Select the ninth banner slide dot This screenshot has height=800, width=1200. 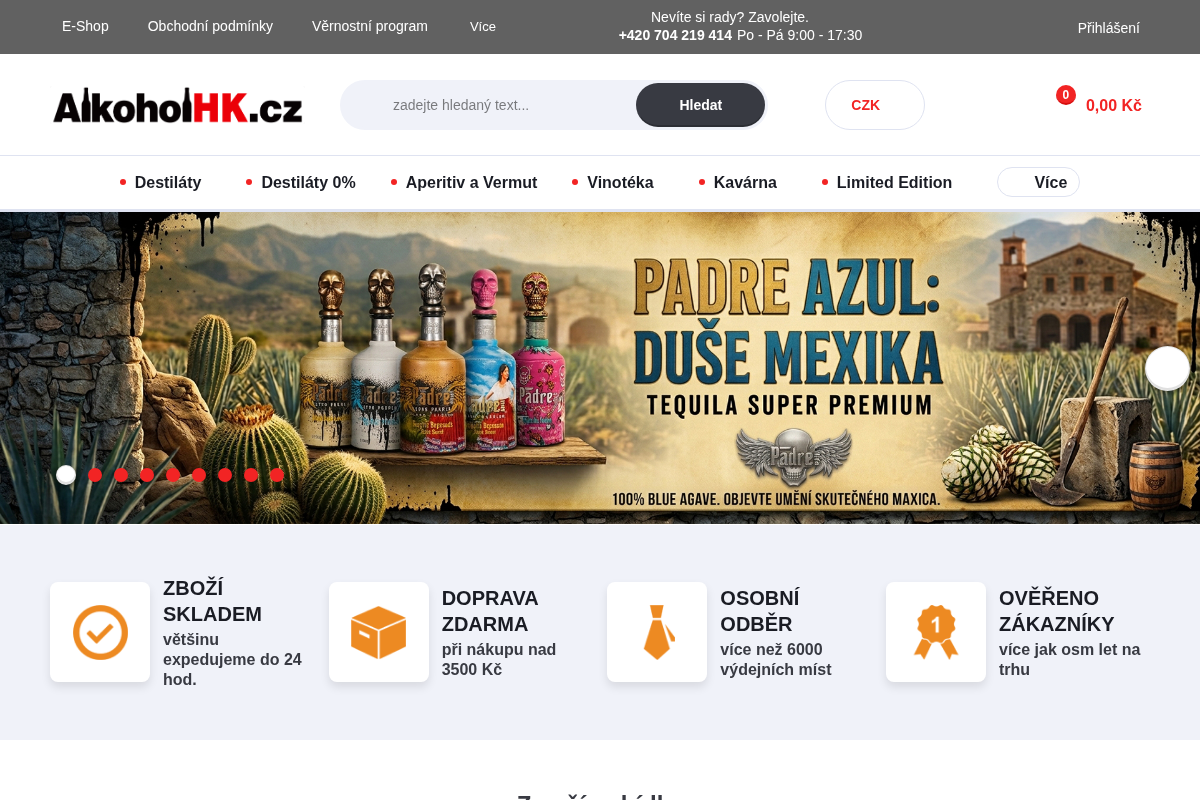click(x=277, y=475)
